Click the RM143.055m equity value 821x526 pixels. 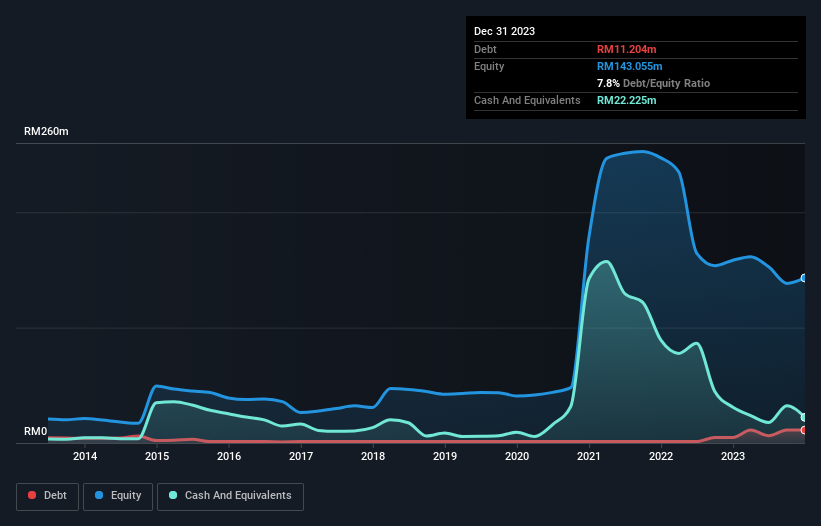pos(629,66)
